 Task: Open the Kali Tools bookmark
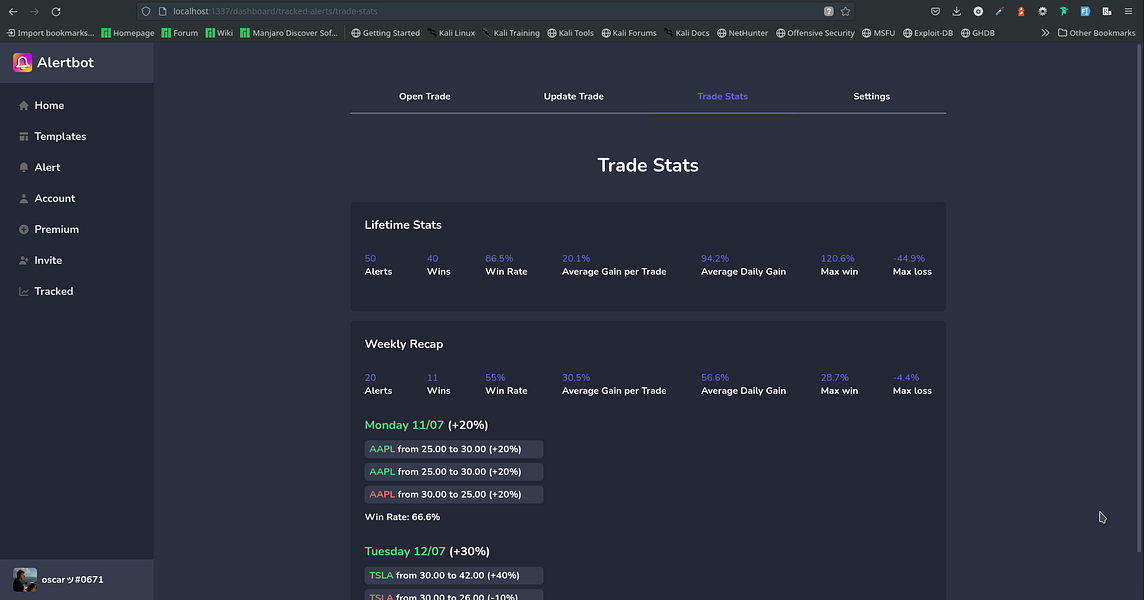point(570,33)
